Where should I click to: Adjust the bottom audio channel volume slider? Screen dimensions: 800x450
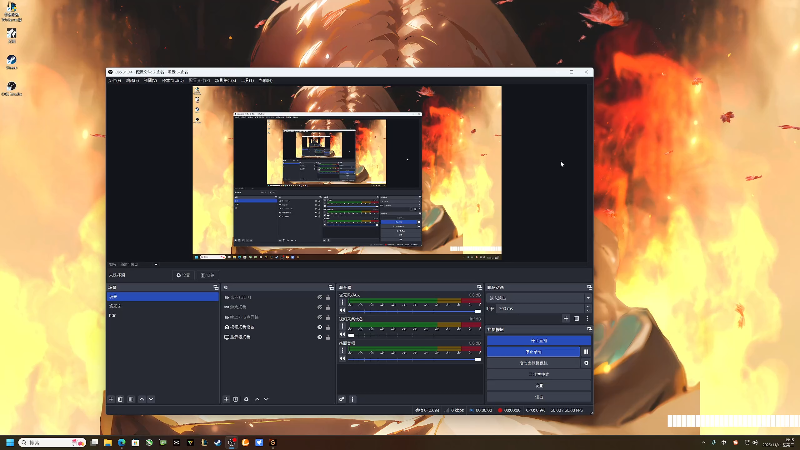414,359
